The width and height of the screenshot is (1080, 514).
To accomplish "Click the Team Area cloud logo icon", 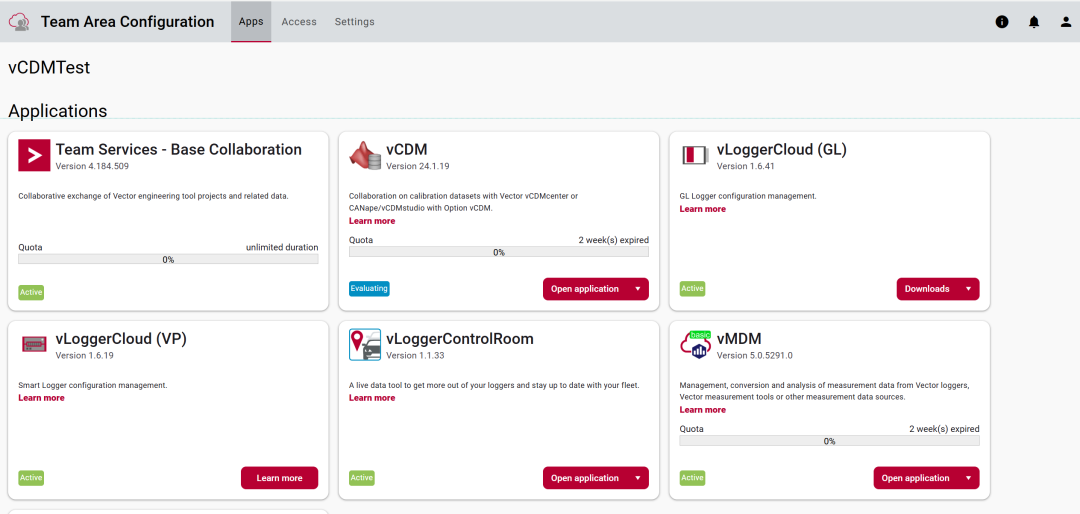I will coord(19,22).
